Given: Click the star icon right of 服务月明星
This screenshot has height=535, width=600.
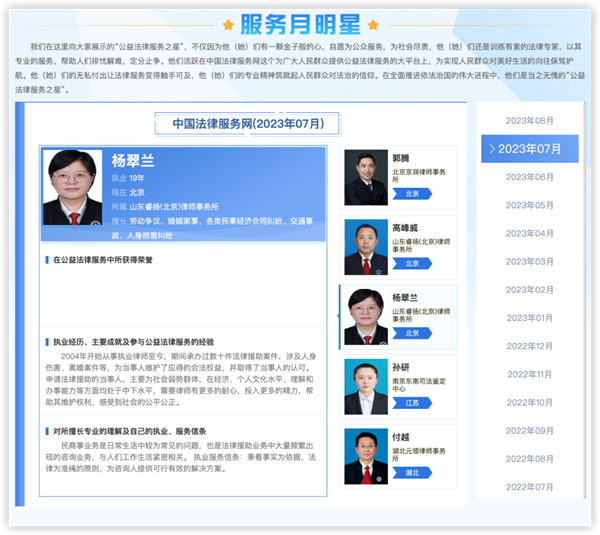Looking at the screenshot, I should (x=373, y=25).
